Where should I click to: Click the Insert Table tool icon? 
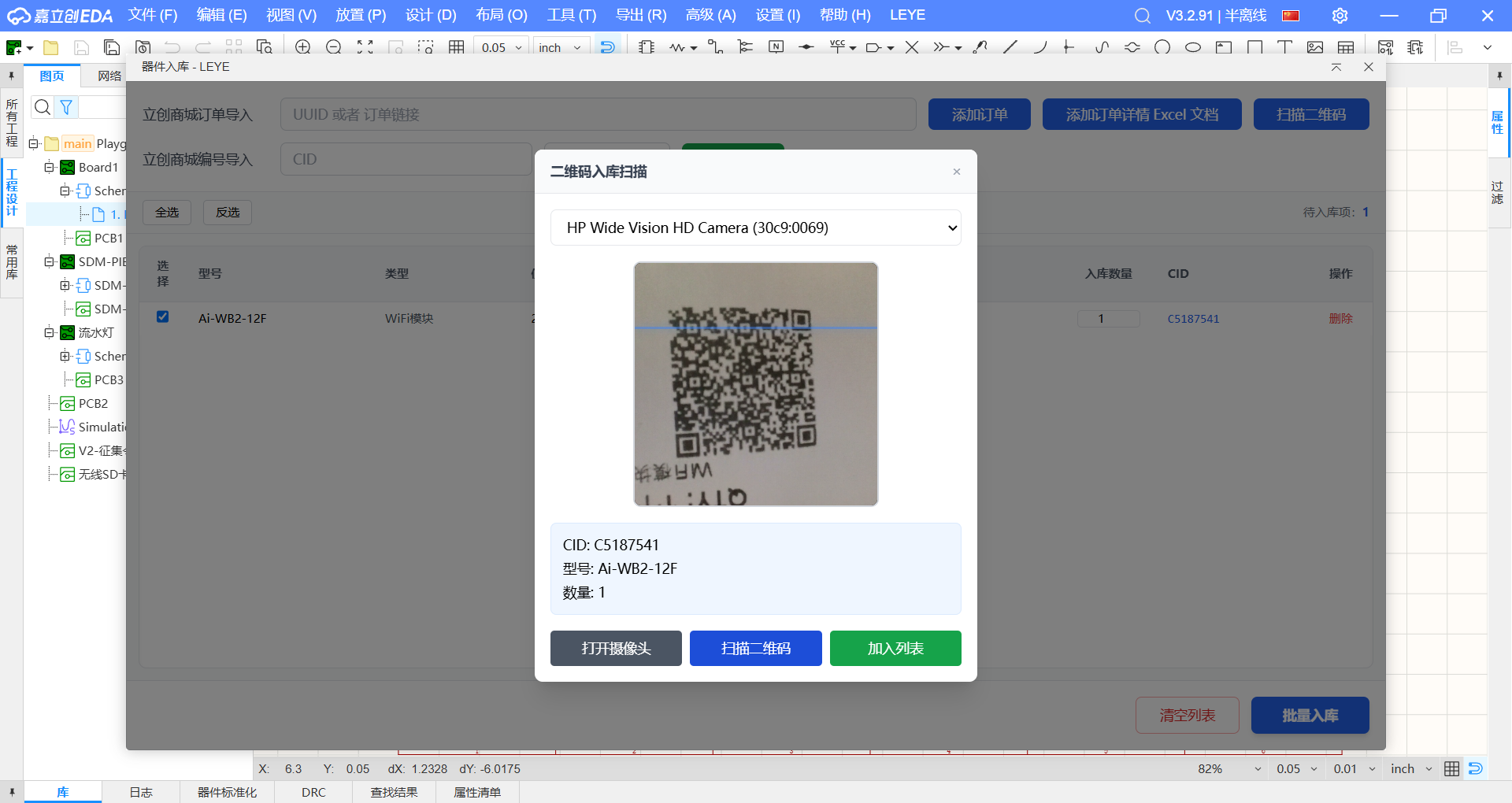click(x=1346, y=47)
